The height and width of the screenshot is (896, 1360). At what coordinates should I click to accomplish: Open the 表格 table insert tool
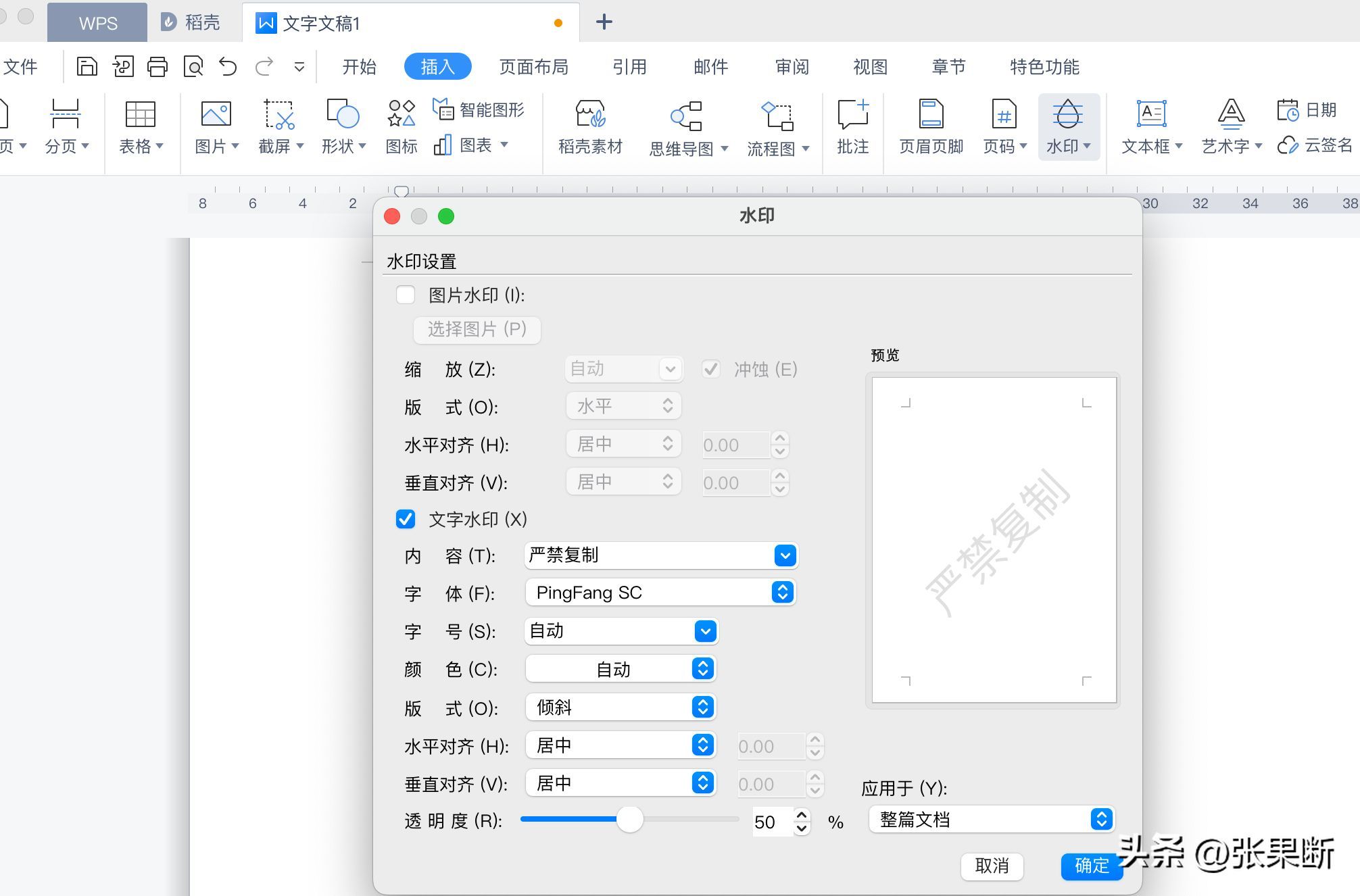[141, 126]
